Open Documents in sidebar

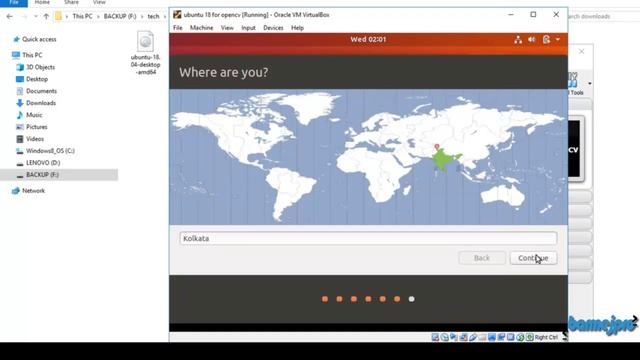click(41, 91)
